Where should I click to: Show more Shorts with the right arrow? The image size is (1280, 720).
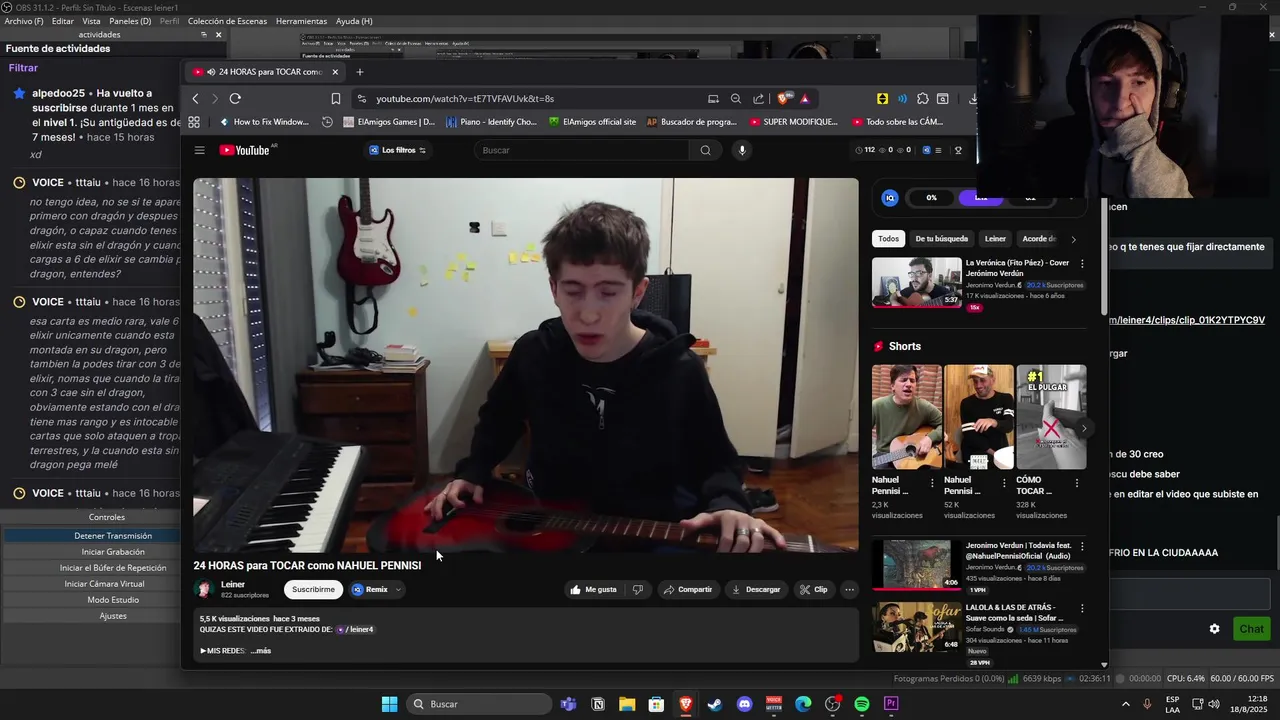1084,428
